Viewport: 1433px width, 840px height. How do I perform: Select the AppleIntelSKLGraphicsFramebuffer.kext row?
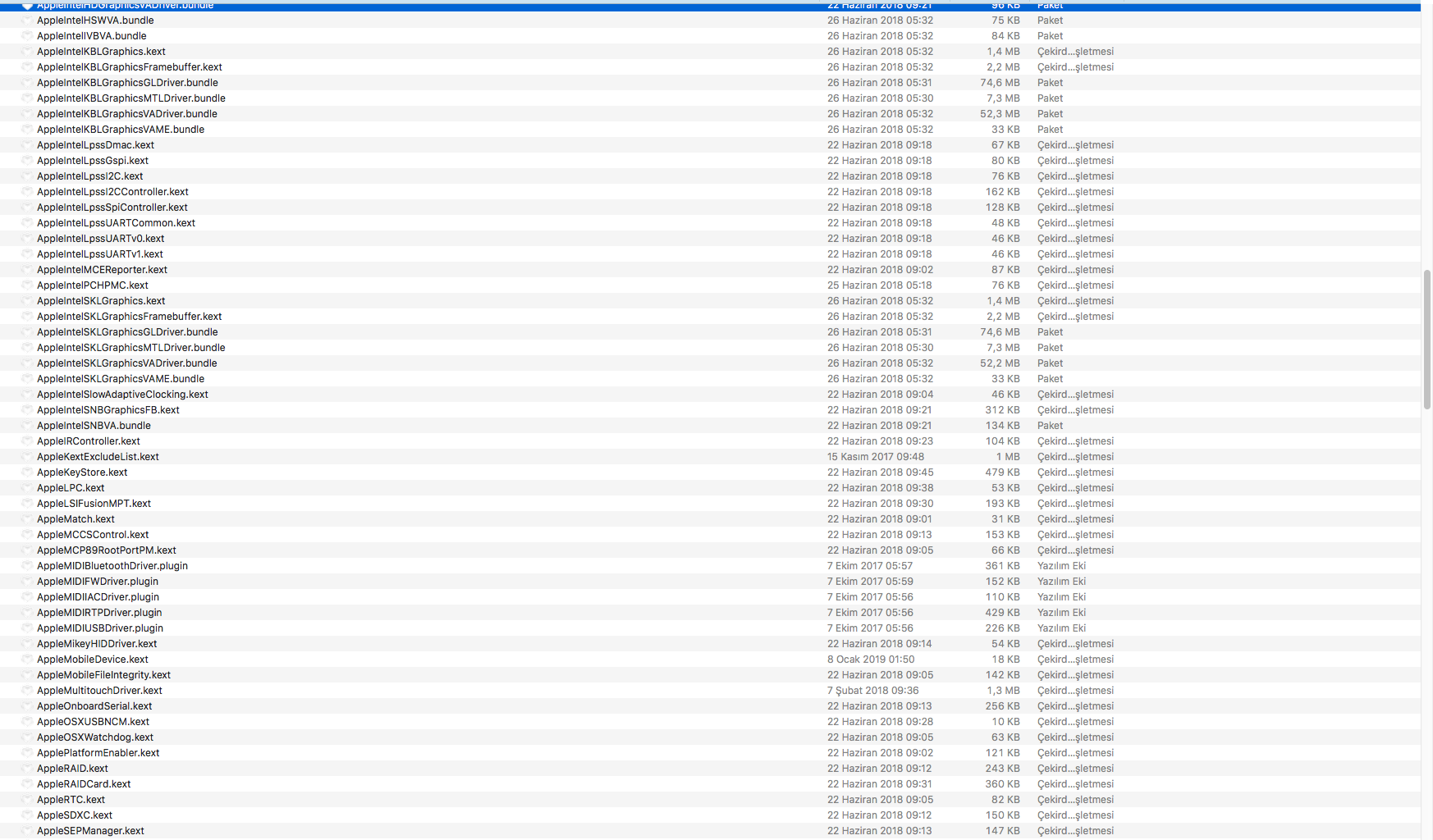129,317
